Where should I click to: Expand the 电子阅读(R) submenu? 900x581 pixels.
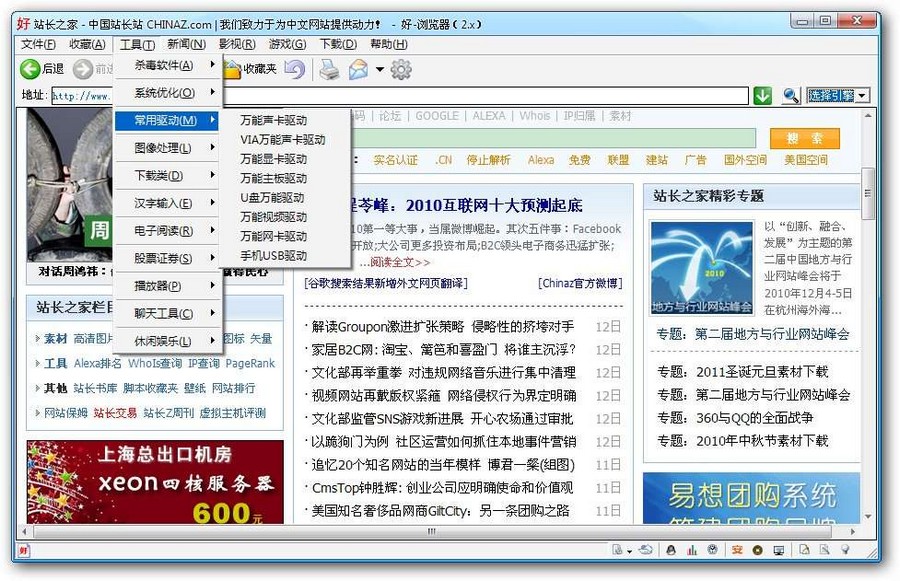166,231
